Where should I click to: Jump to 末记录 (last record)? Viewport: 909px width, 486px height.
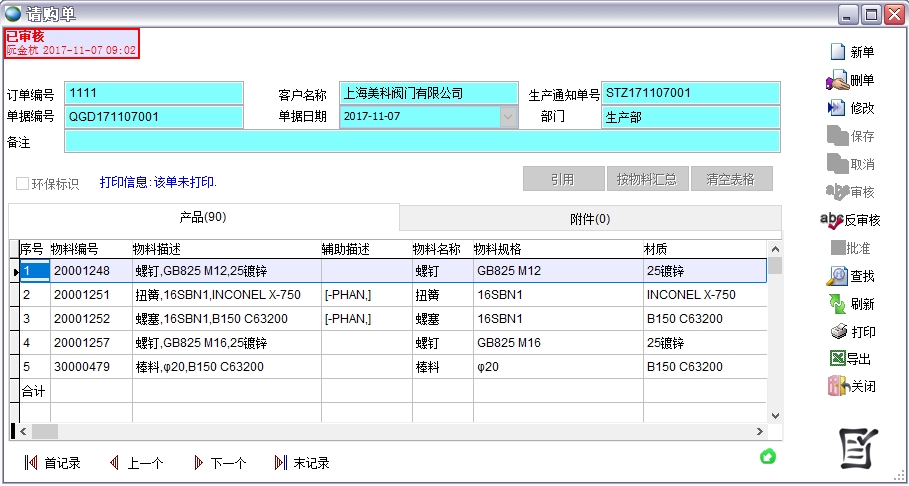click(x=301, y=463)
